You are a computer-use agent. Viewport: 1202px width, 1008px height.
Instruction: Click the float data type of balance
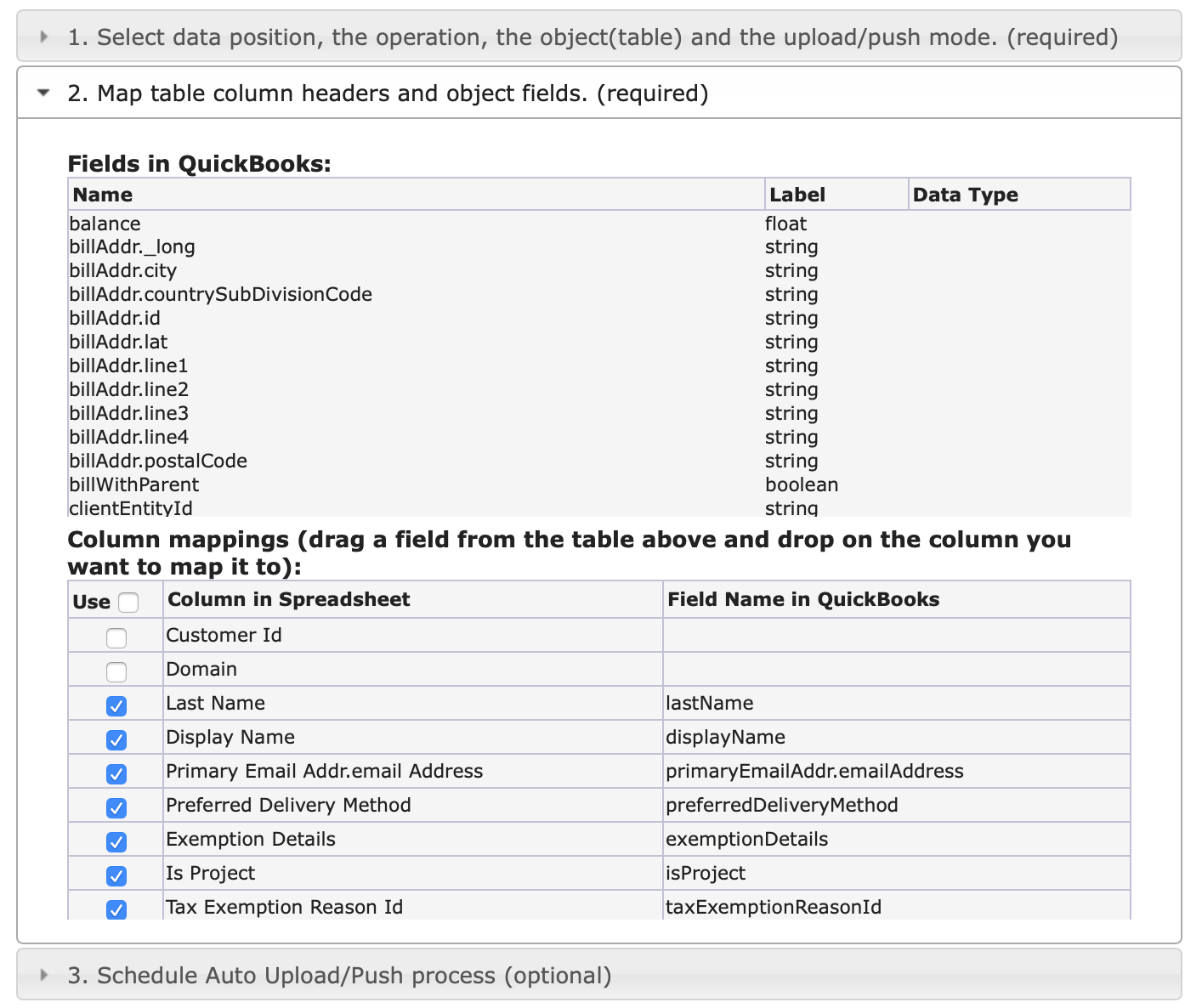point(785,224)
